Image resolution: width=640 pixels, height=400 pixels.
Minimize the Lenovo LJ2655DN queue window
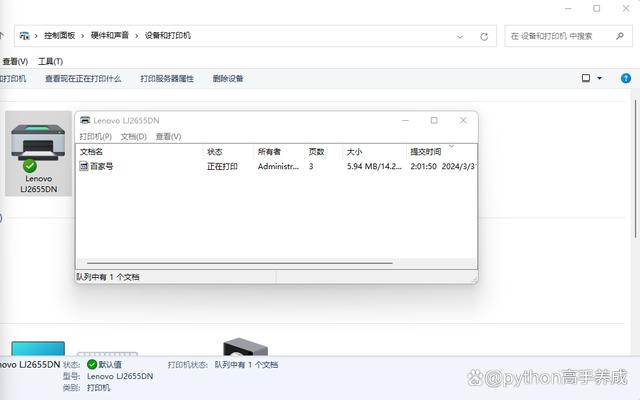pos(405,120)
